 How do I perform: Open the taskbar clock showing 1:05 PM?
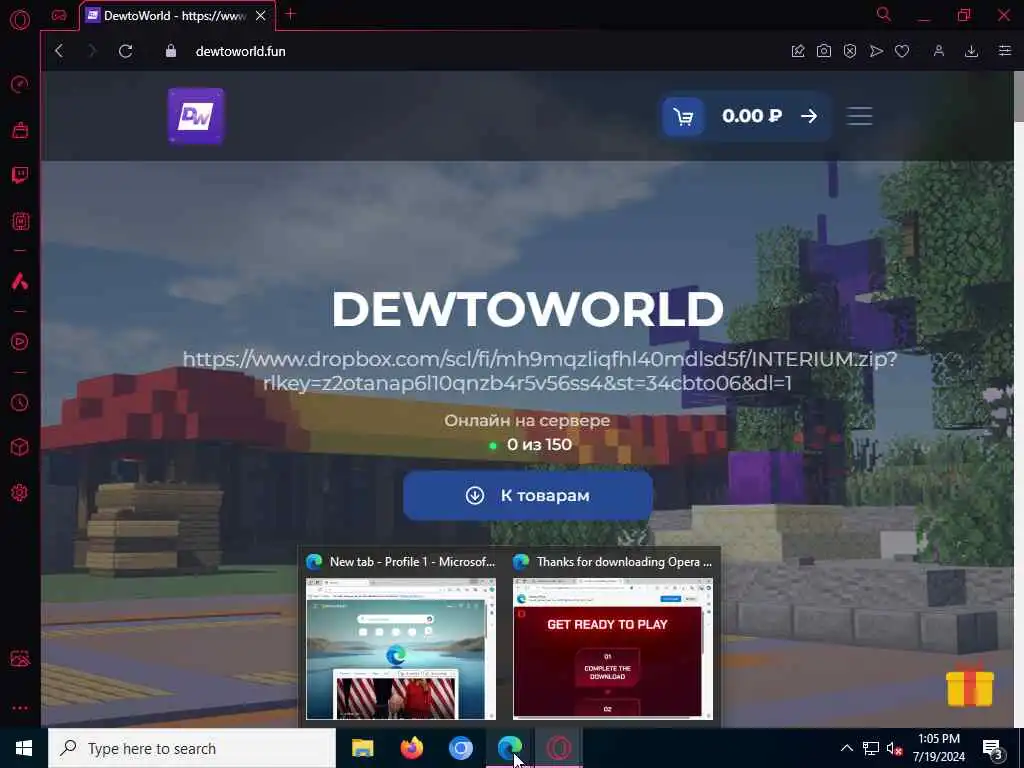click(938, 748)
